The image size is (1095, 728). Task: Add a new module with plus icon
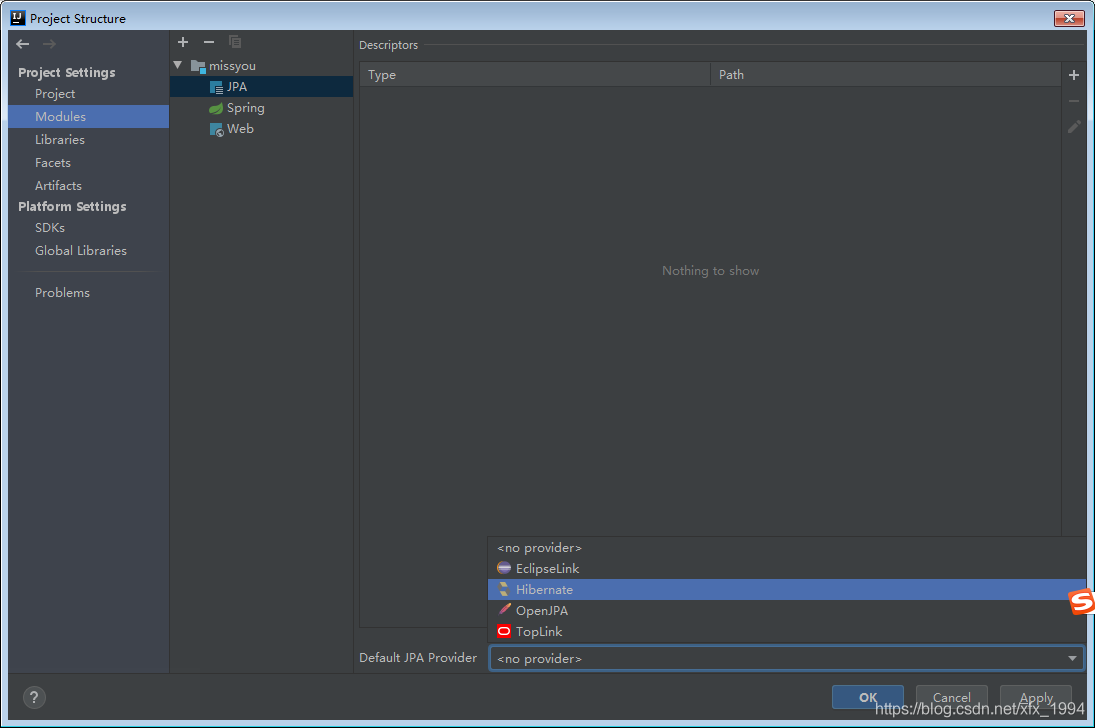[x=183, y=42]
